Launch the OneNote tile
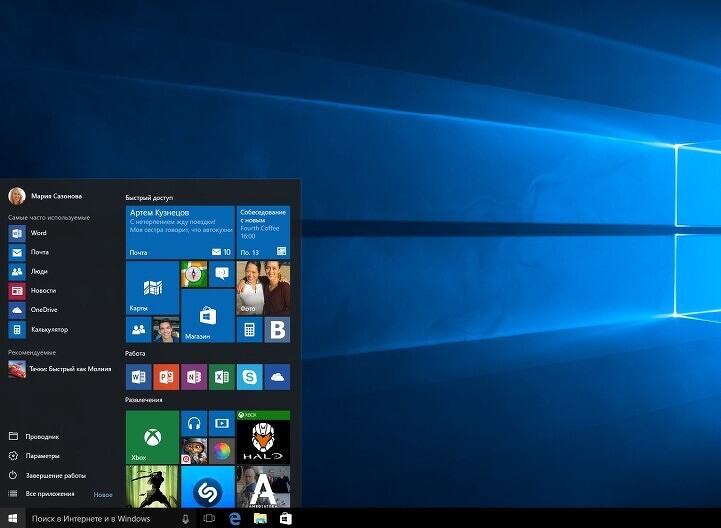The height and width of the screenshot is (528, 721). (194, 377)
